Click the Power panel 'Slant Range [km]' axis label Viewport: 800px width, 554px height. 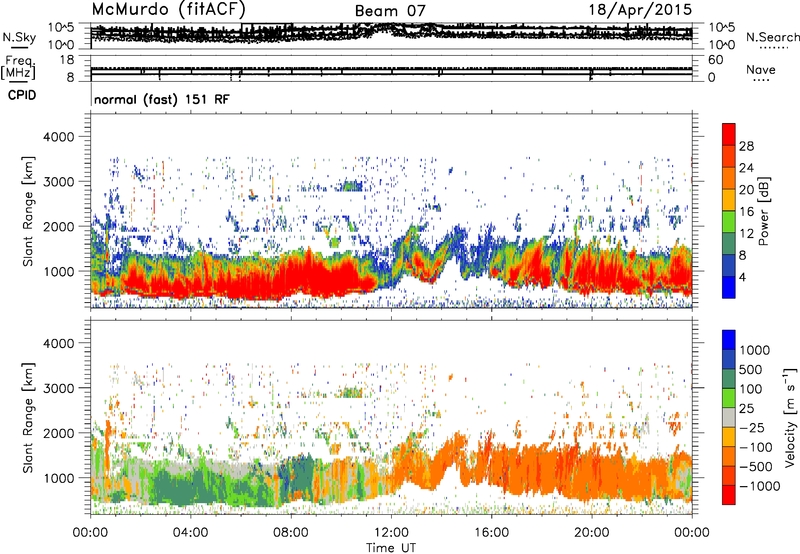point(28,211)
